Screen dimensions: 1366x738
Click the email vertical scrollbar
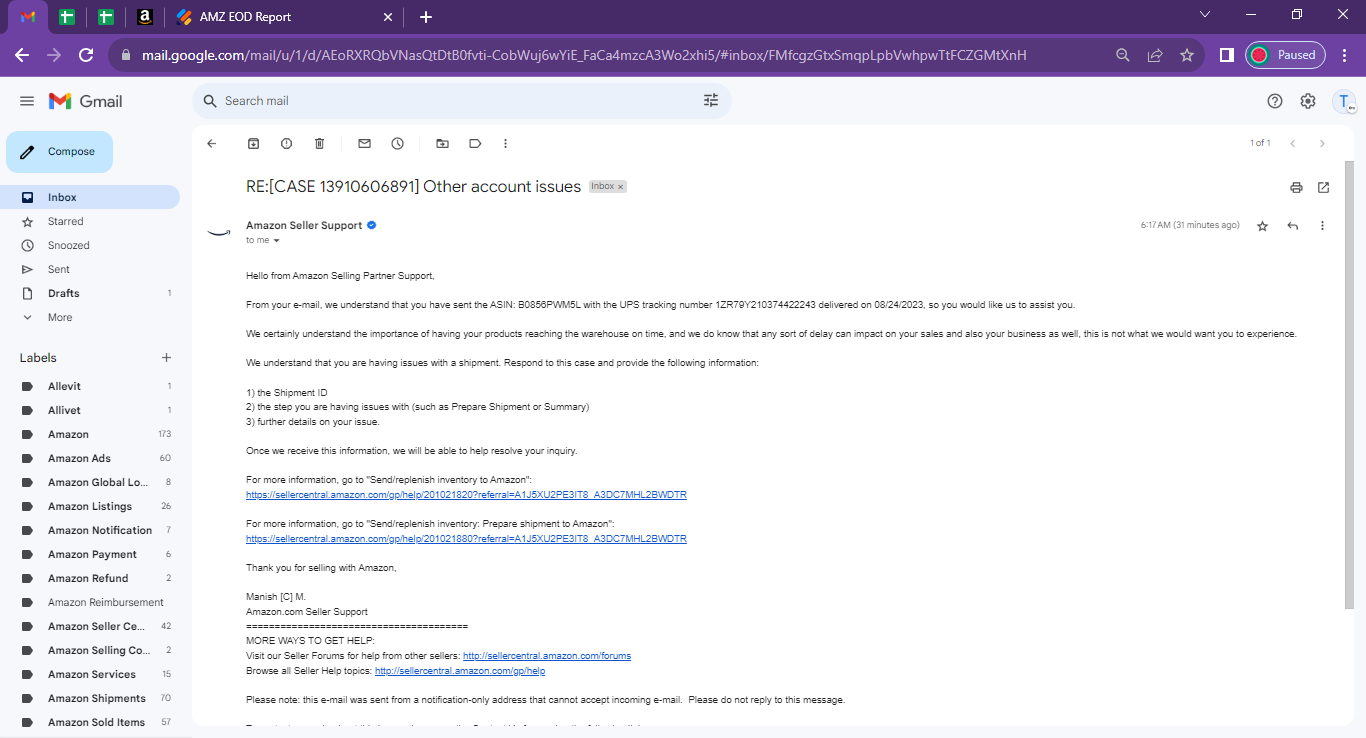(1349, 384)
